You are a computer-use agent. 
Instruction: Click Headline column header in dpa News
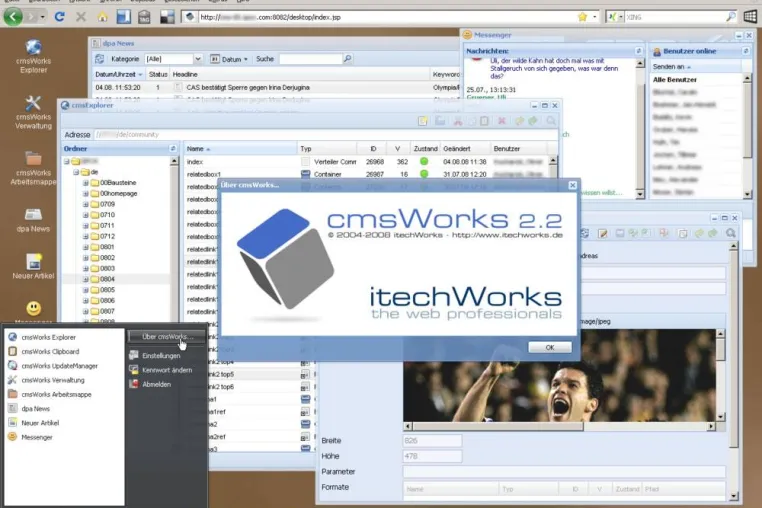click(x=299, y=74)
